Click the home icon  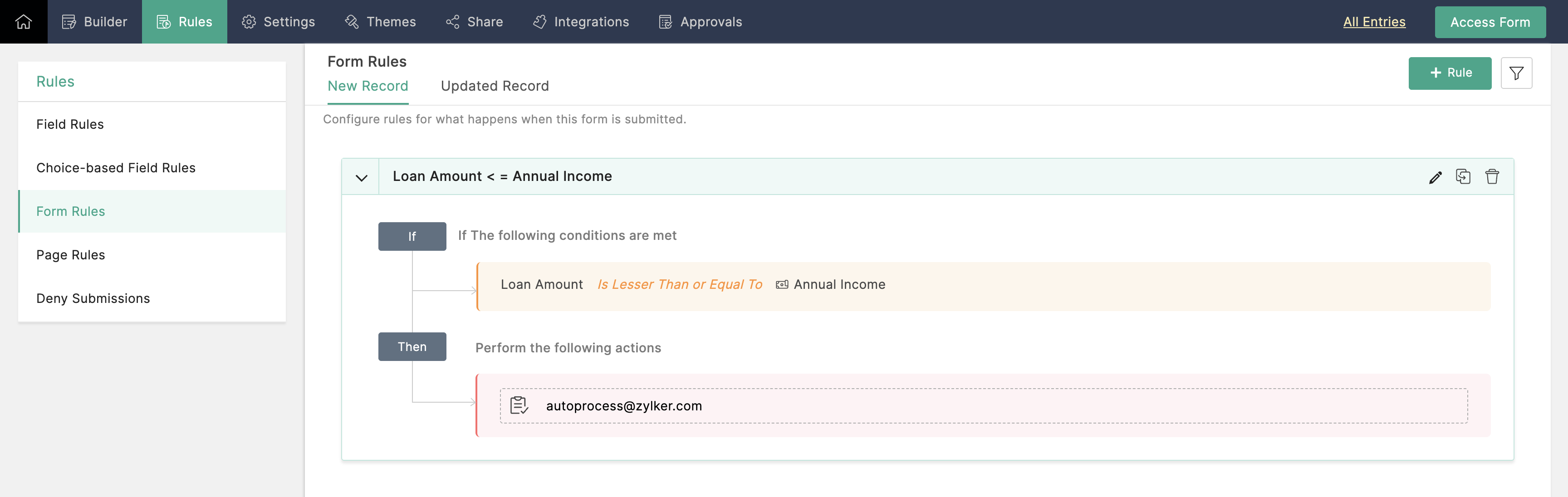point(23,22)
